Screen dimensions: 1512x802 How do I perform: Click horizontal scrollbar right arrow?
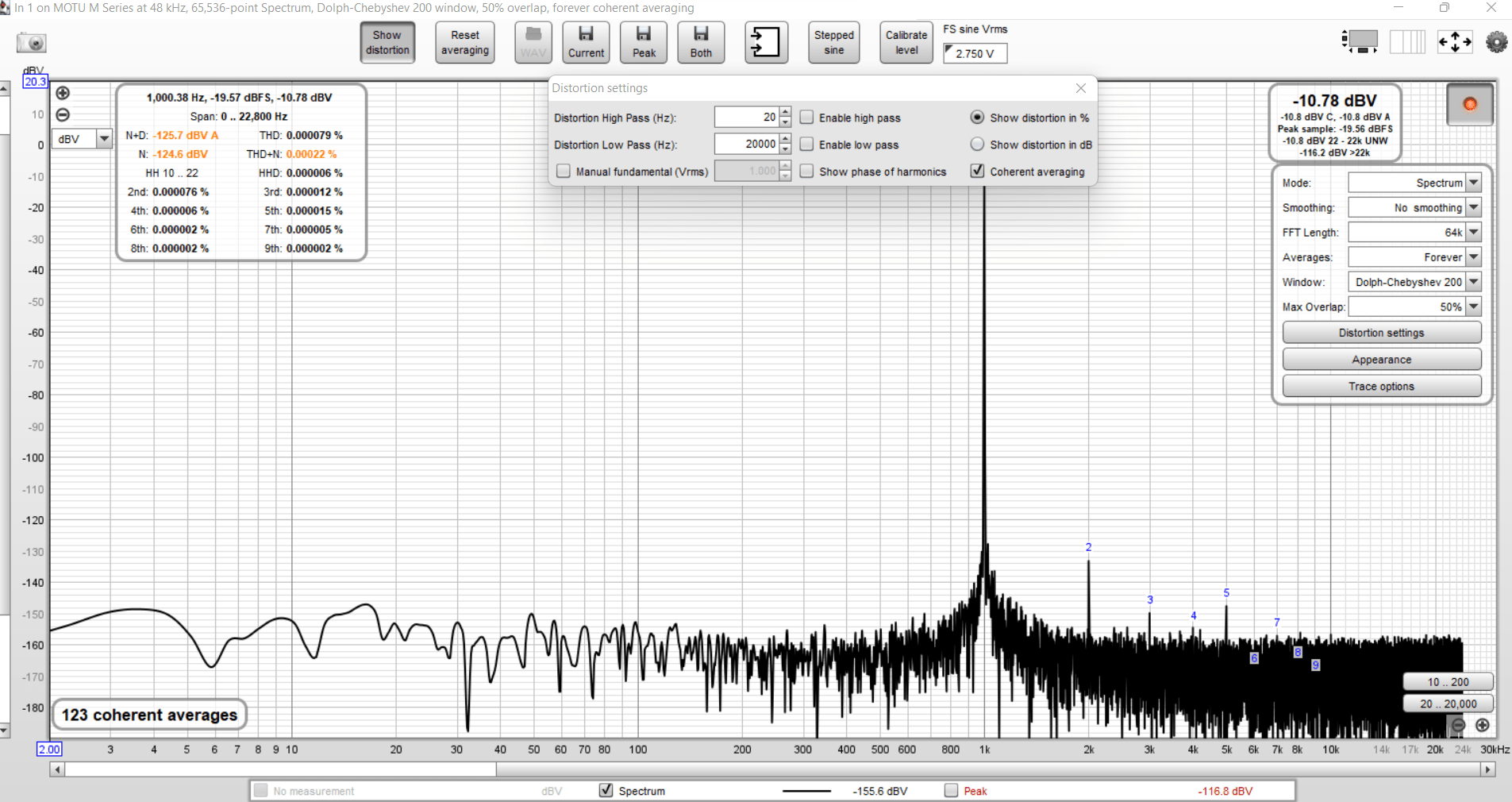pos(1488,769)
